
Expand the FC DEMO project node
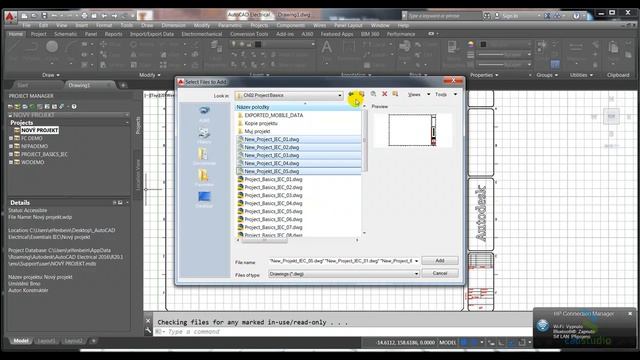(x=11, y=138)
